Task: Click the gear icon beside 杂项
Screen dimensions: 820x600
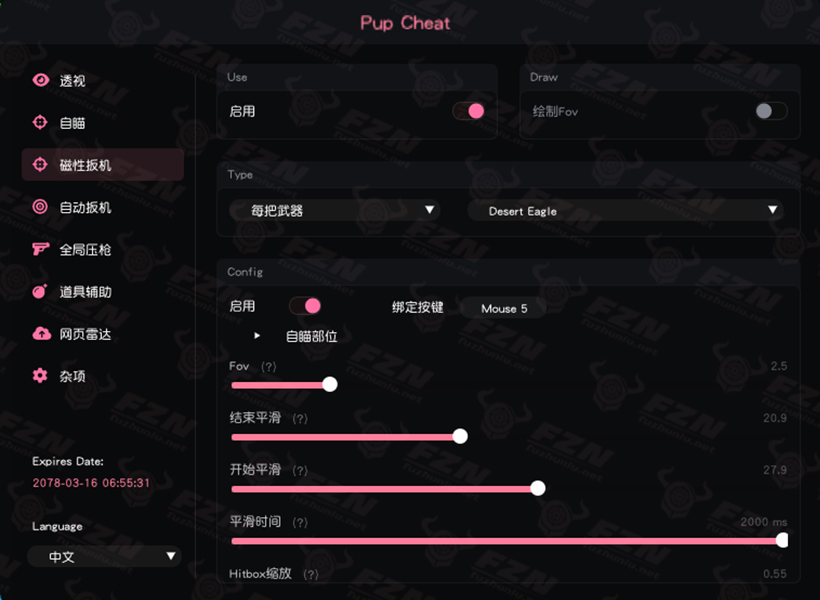Action: pyautogui.click(x=40, y=376)
